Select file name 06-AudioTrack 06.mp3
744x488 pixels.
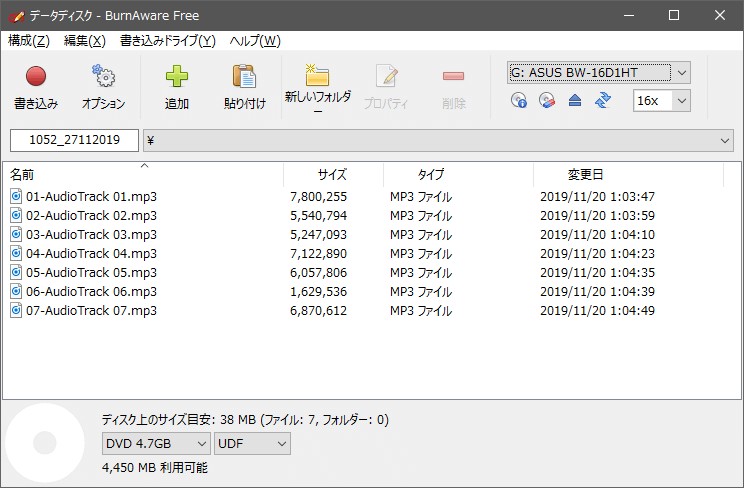pyautogui.click(x=91, y=291)
